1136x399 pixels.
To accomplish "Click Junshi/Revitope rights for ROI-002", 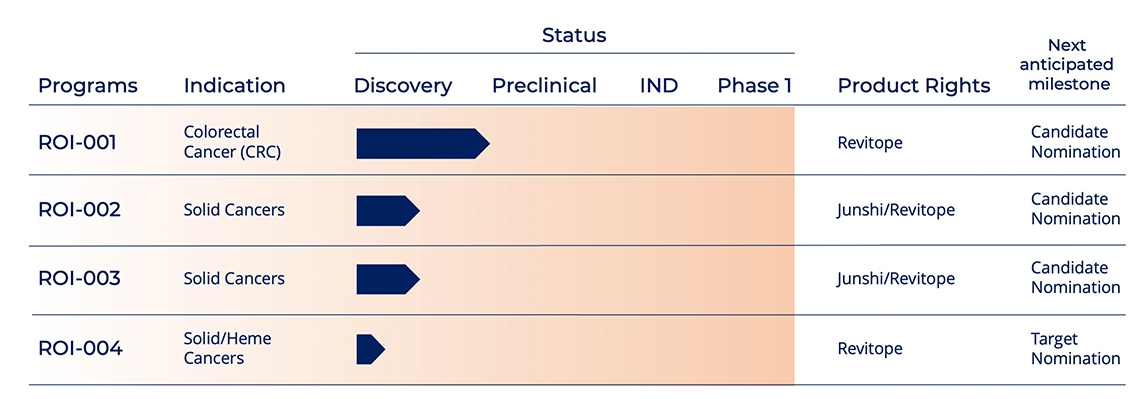I will (896, 211).
